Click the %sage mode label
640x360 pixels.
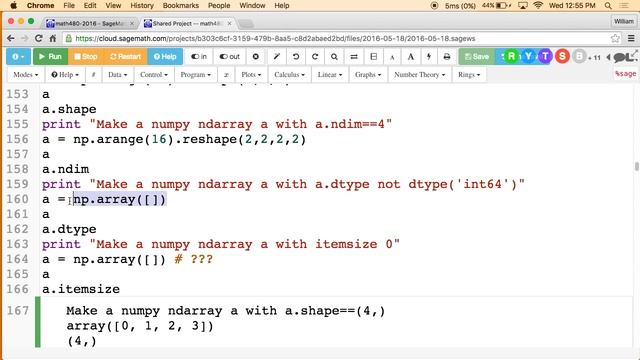(x=625, y=74)
